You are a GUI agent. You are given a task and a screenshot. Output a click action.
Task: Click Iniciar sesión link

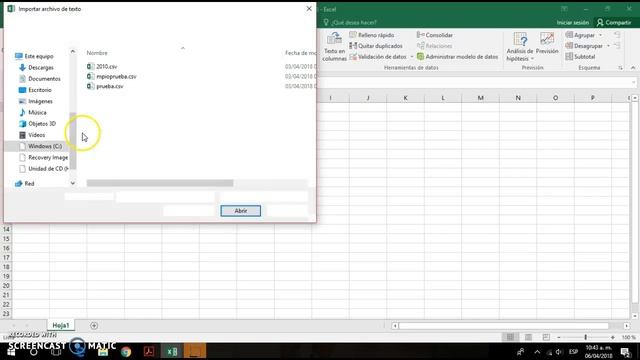click(x=573, y=22)
